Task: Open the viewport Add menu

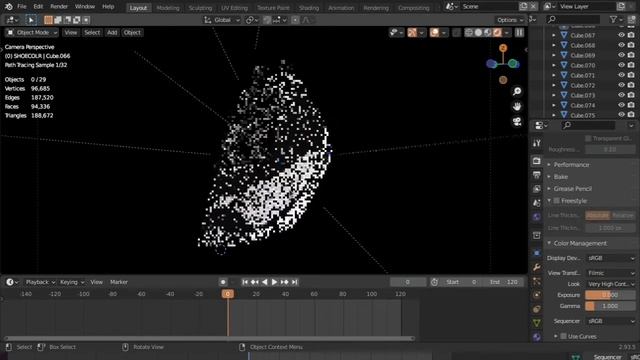Action: [x=112, y=32]
